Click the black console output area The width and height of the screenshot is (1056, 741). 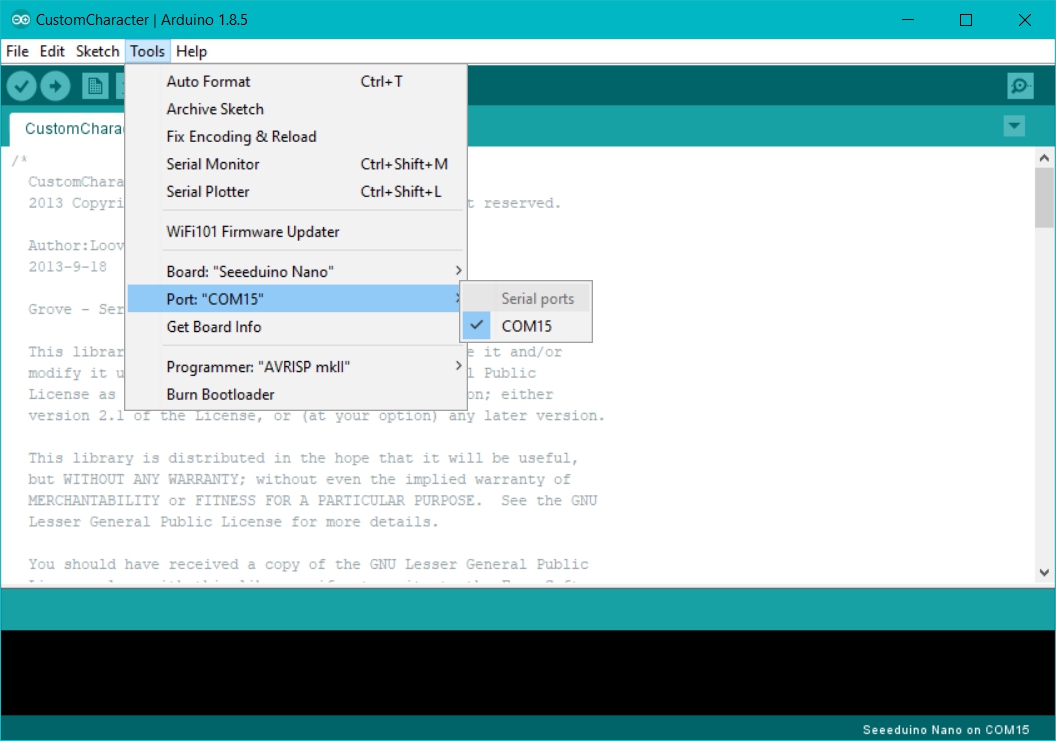pos(528,672)
